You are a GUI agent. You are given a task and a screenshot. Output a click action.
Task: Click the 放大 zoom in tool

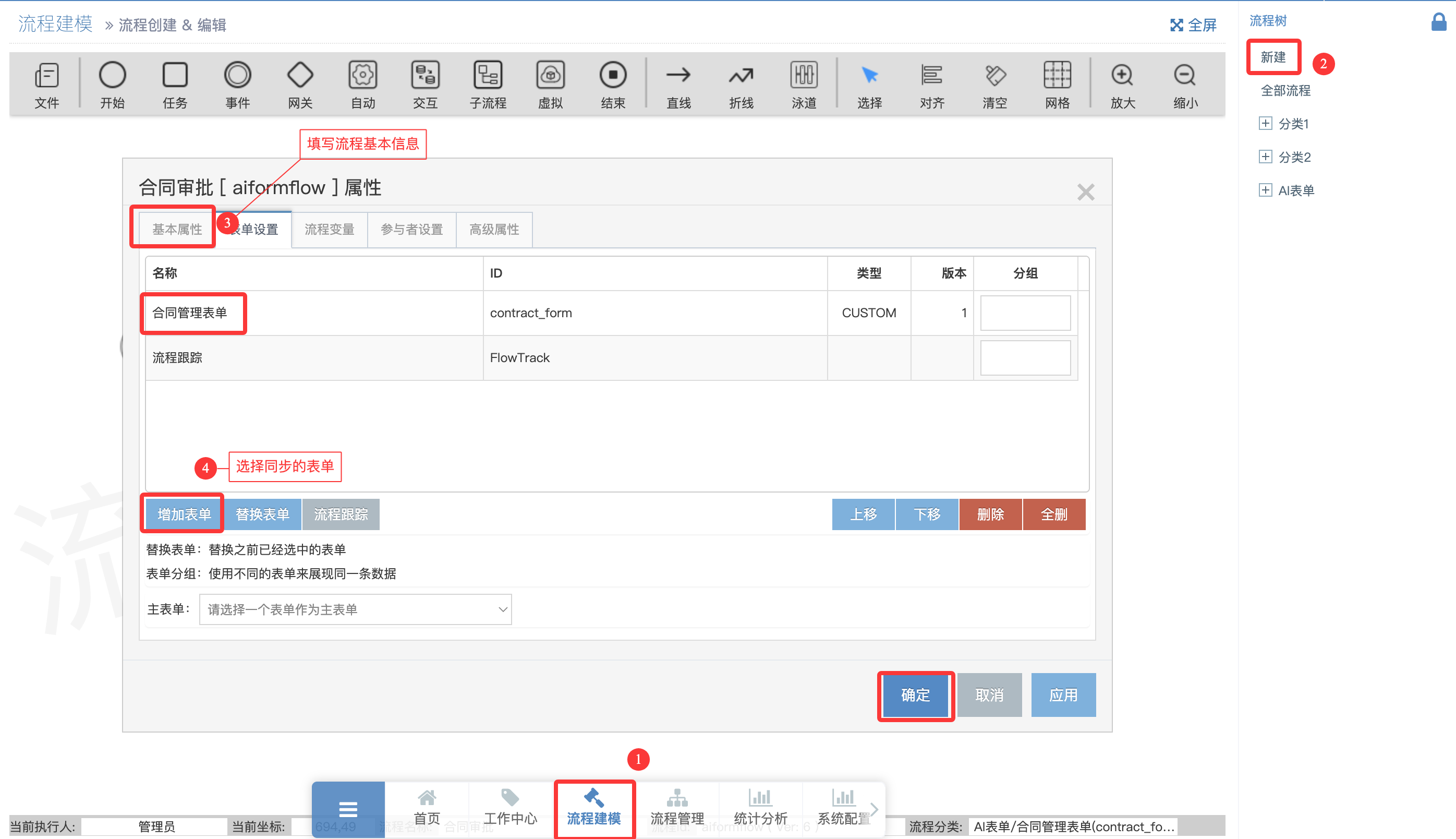(x=1123, y=85)
